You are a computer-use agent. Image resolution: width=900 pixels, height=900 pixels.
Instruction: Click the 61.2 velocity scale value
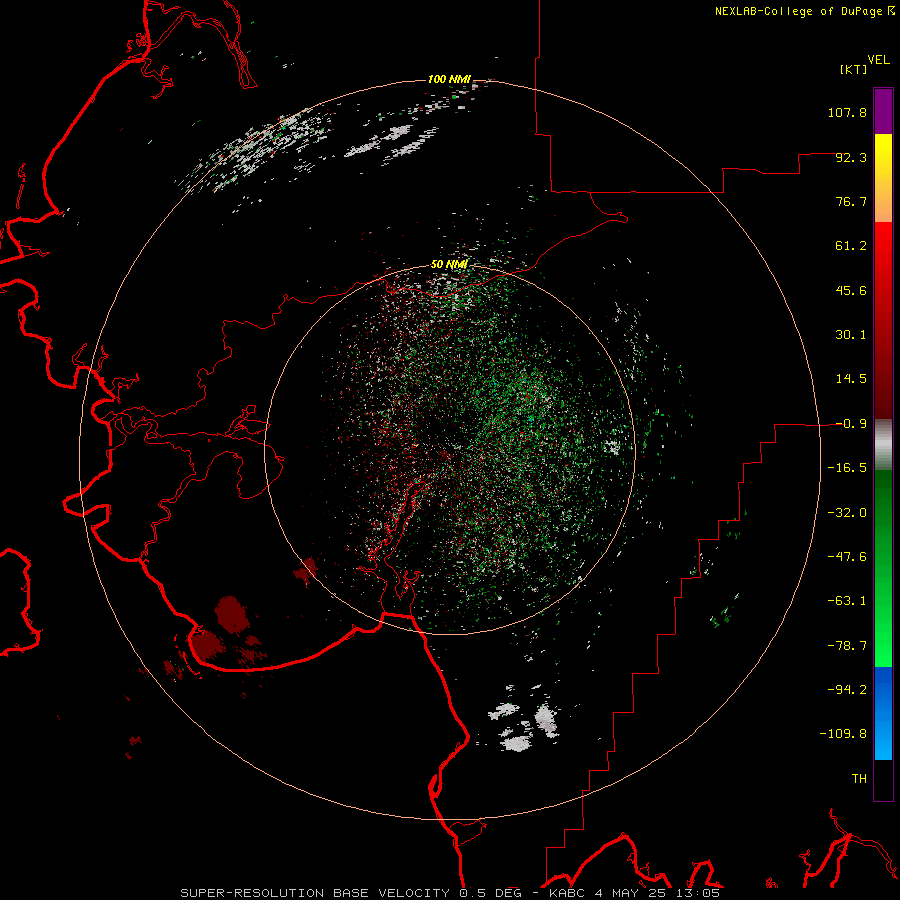tap(851, 246)
